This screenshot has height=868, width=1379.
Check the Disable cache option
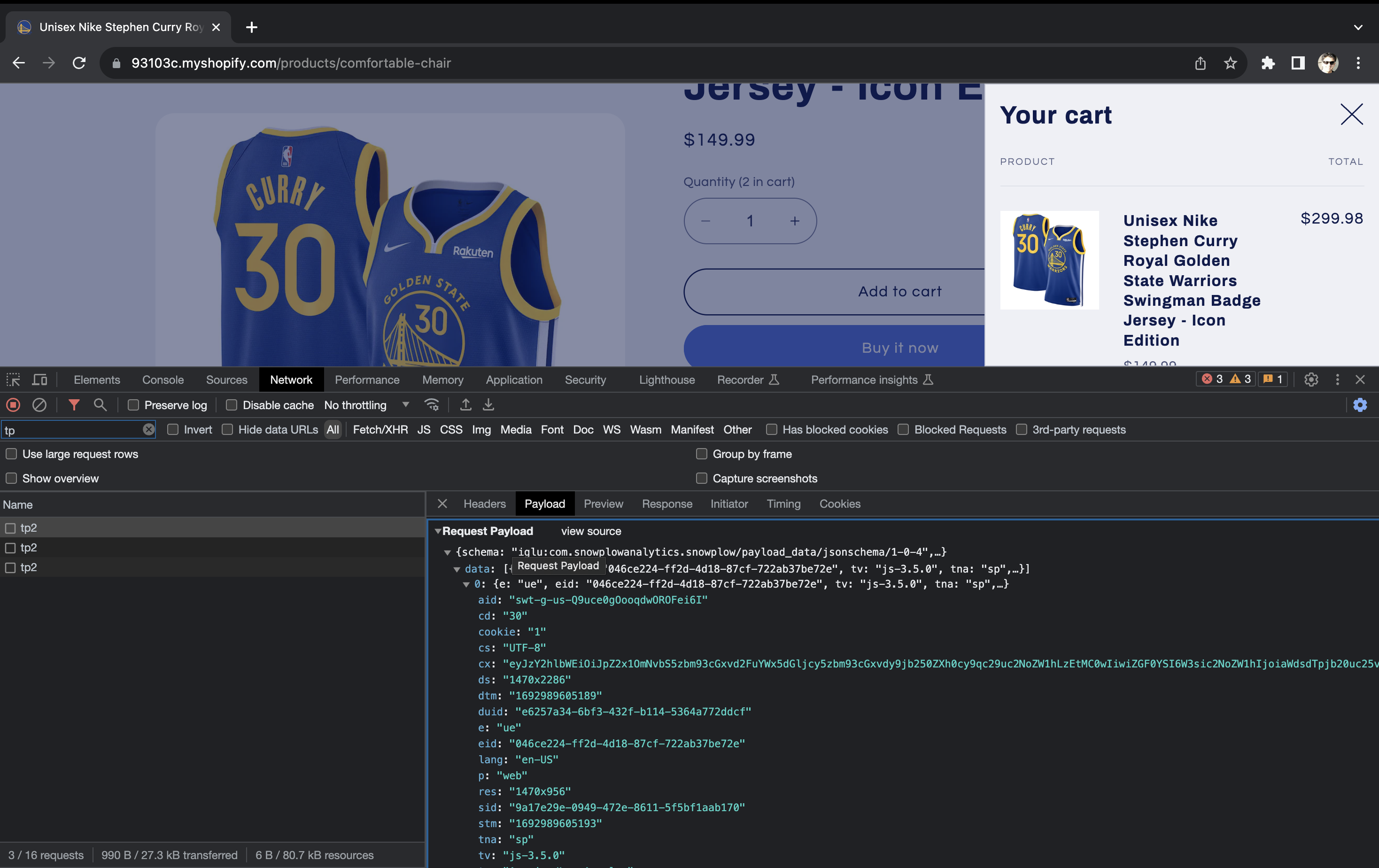point(232,405)
